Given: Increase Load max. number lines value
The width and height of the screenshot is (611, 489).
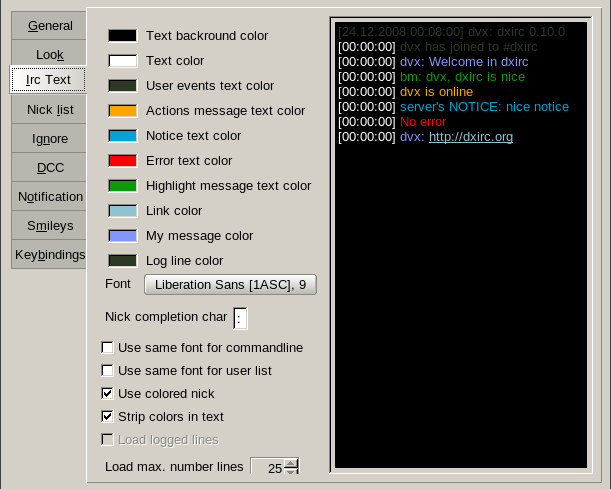Looking at the screenshot, I should [x=291, y=463].
